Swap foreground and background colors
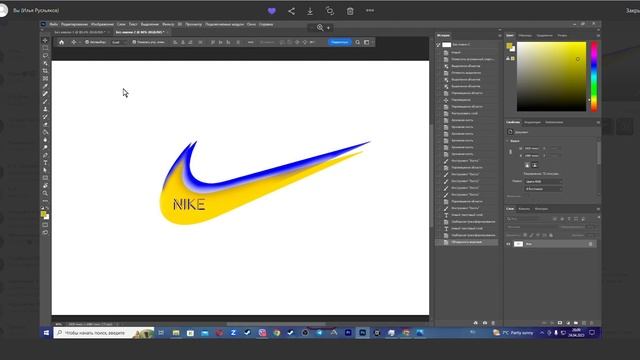640x360 pixels. click(x=48, y=208)
